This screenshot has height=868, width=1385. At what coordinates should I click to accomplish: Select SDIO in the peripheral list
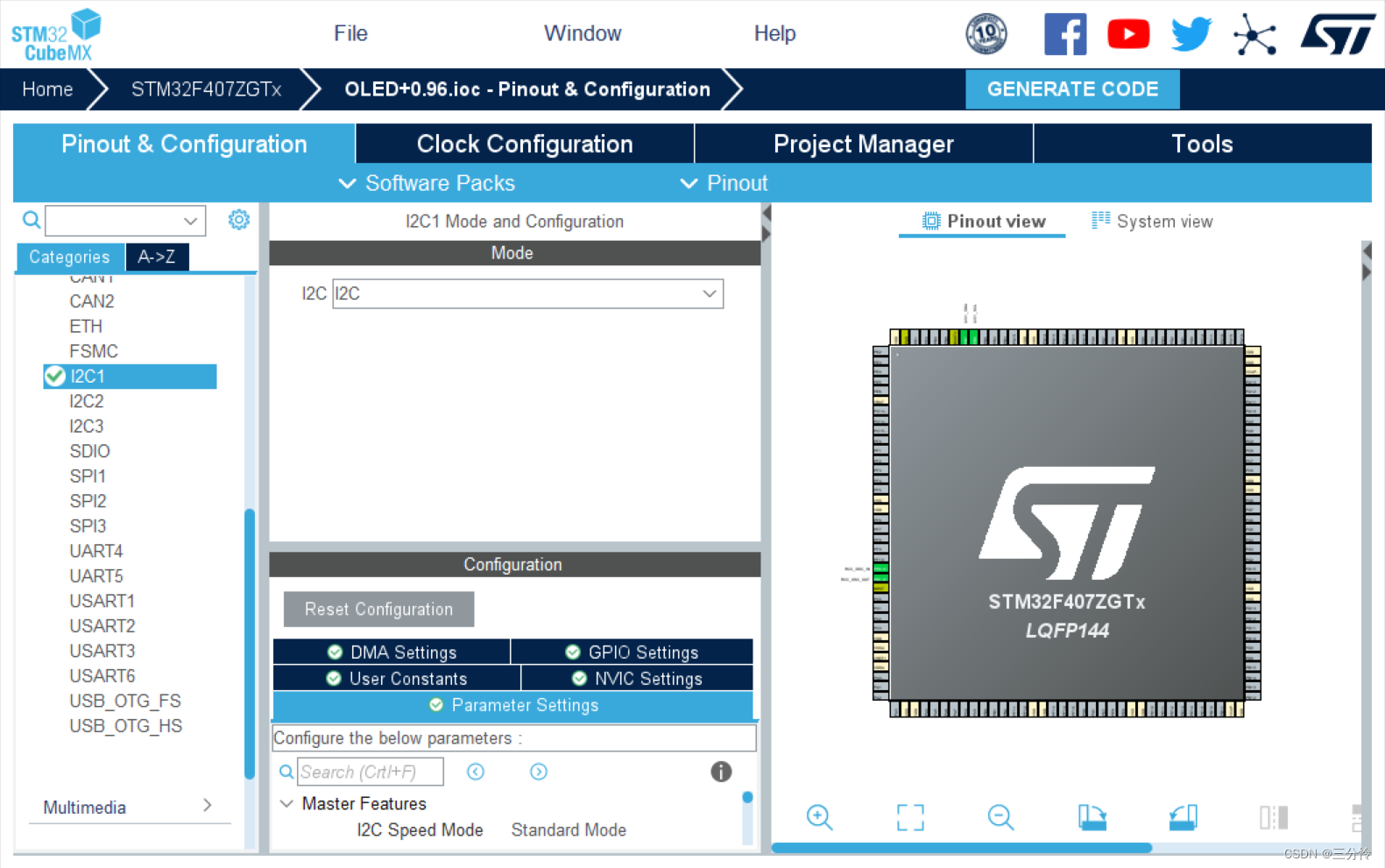(x=89, y=451)
